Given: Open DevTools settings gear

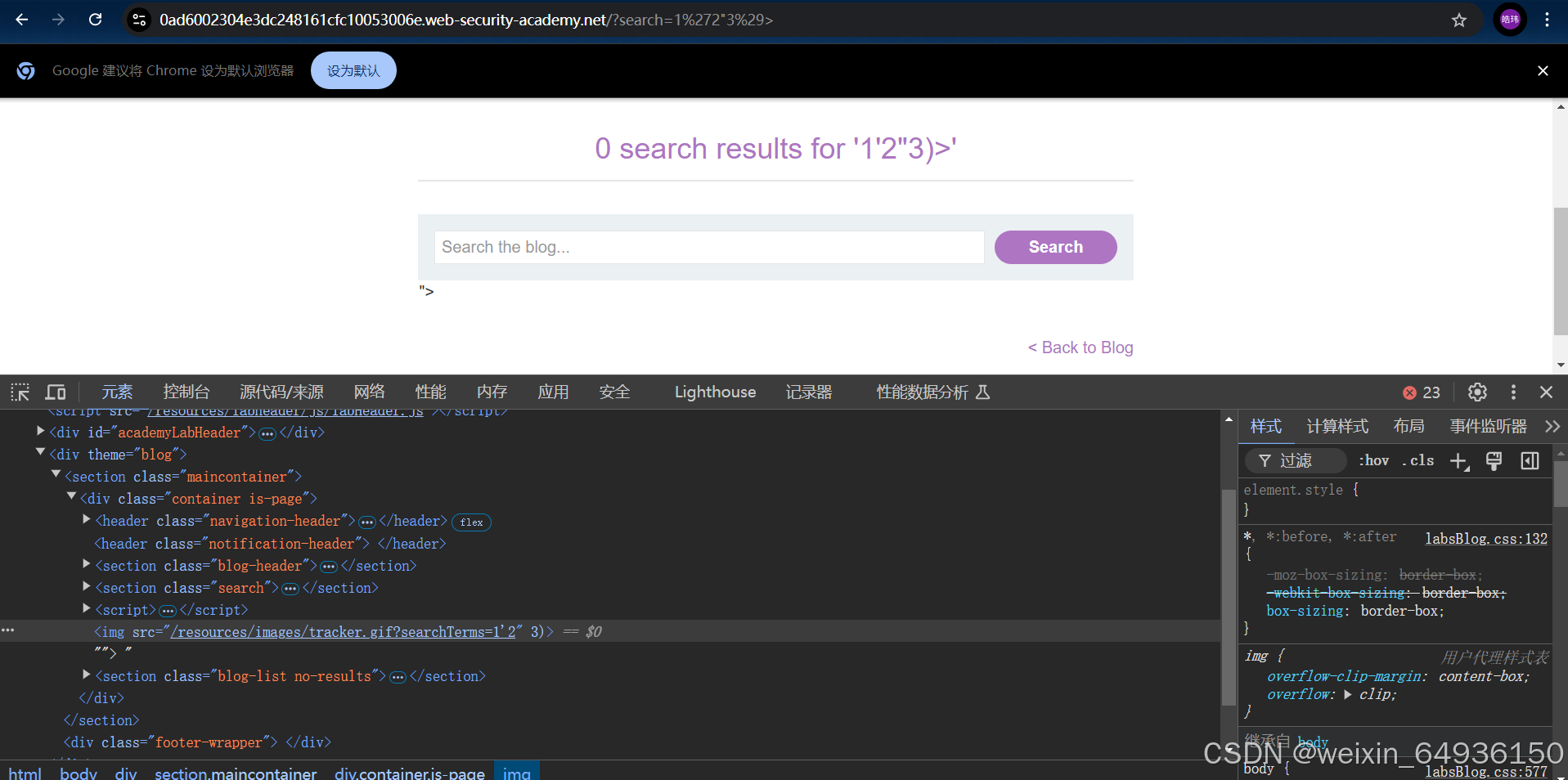Looking at the screenshot, I should click(1477, 392).
